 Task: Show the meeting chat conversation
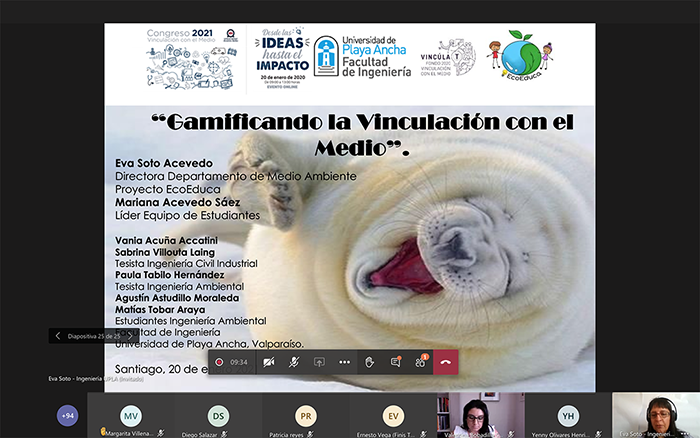[395, 362]
